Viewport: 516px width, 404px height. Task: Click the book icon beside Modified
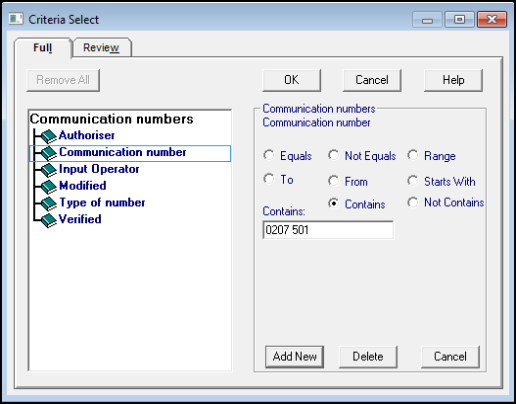pos(49,187)
